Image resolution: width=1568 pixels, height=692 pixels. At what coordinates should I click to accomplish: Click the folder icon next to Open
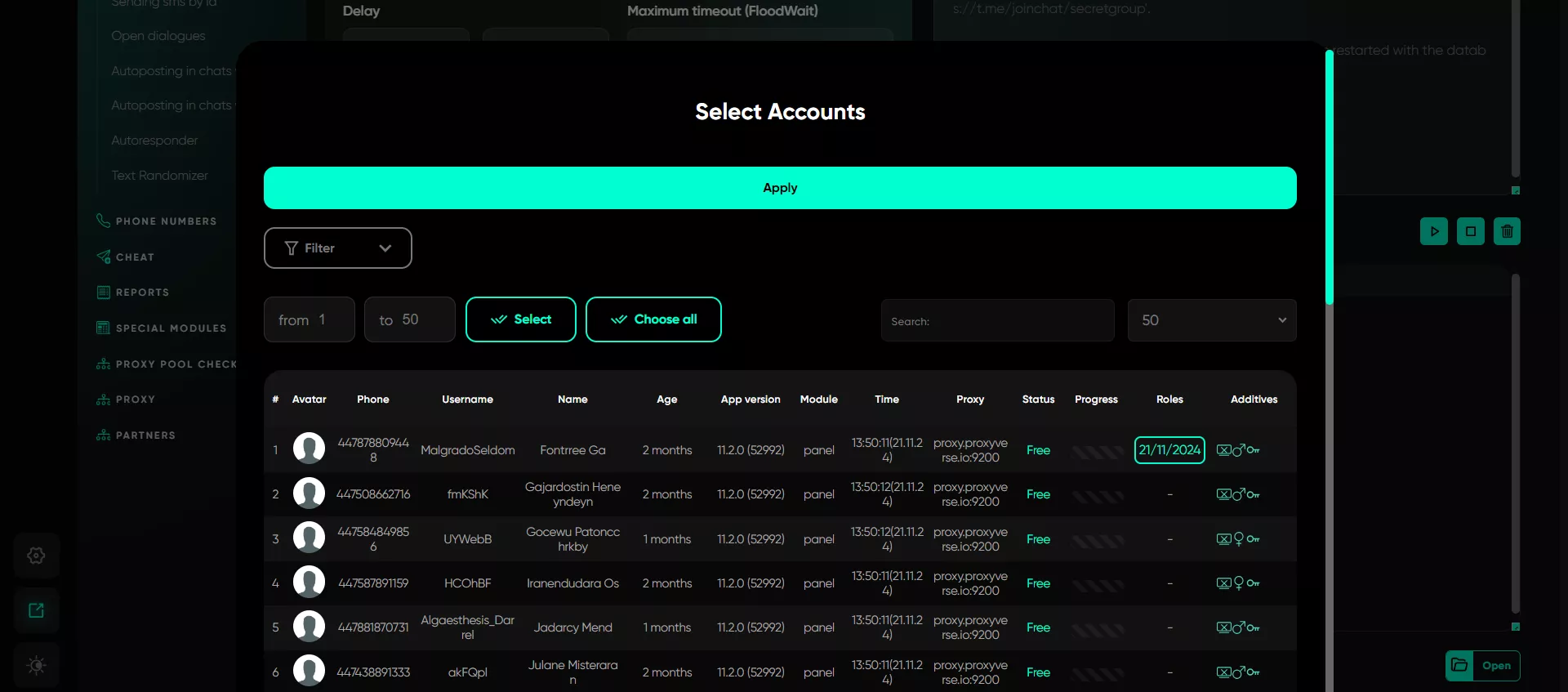(x=1459, y=666)
